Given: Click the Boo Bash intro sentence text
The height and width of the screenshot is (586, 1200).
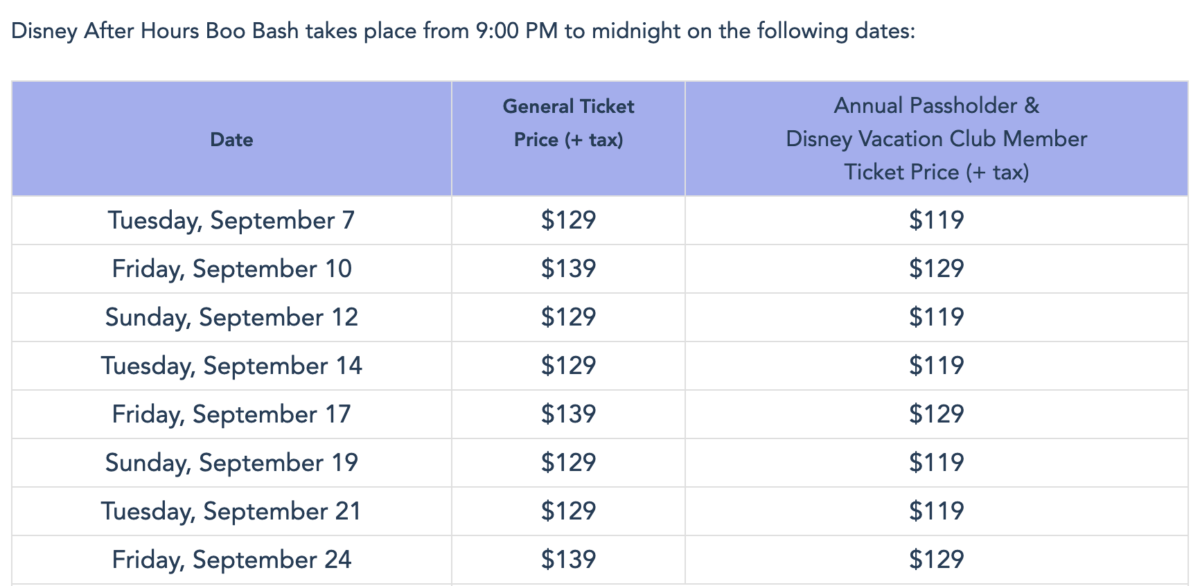Looking at the screenshot, I should tap(462, 31).
